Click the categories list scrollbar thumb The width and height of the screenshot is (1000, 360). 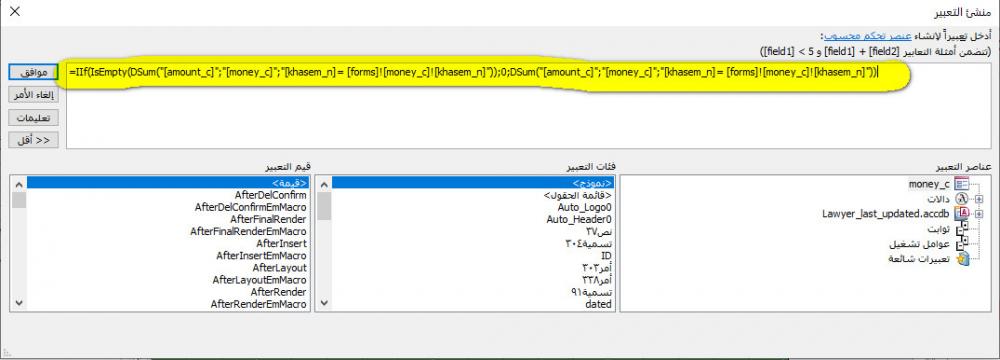[x=323, y=206]
